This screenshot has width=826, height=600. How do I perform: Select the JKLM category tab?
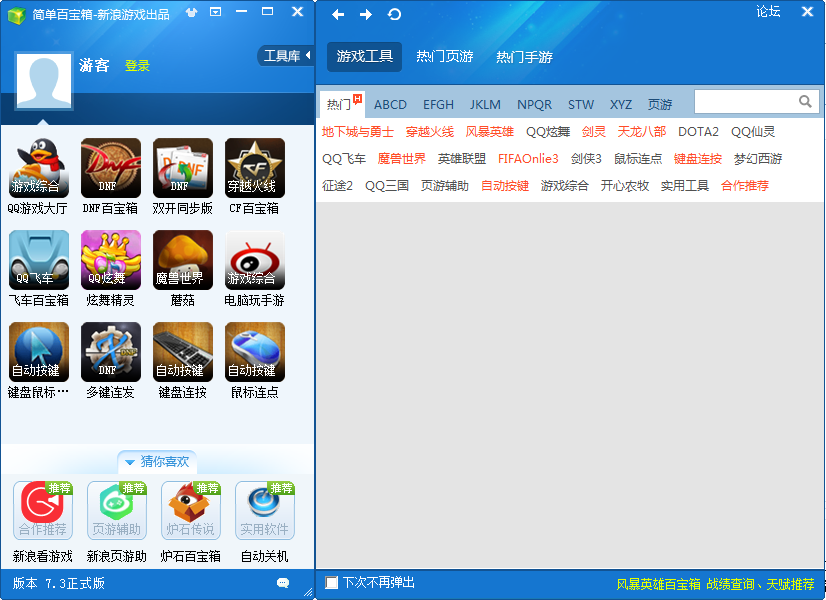pyautogui.click(x=485, y=105)
